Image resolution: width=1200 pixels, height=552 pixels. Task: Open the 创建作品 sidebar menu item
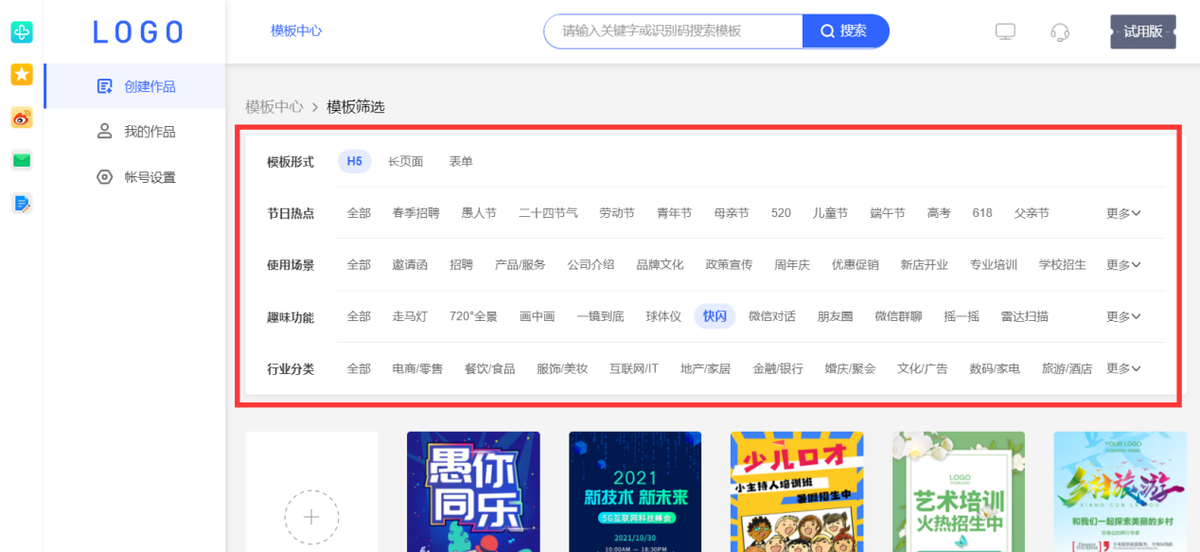(136, 87)
